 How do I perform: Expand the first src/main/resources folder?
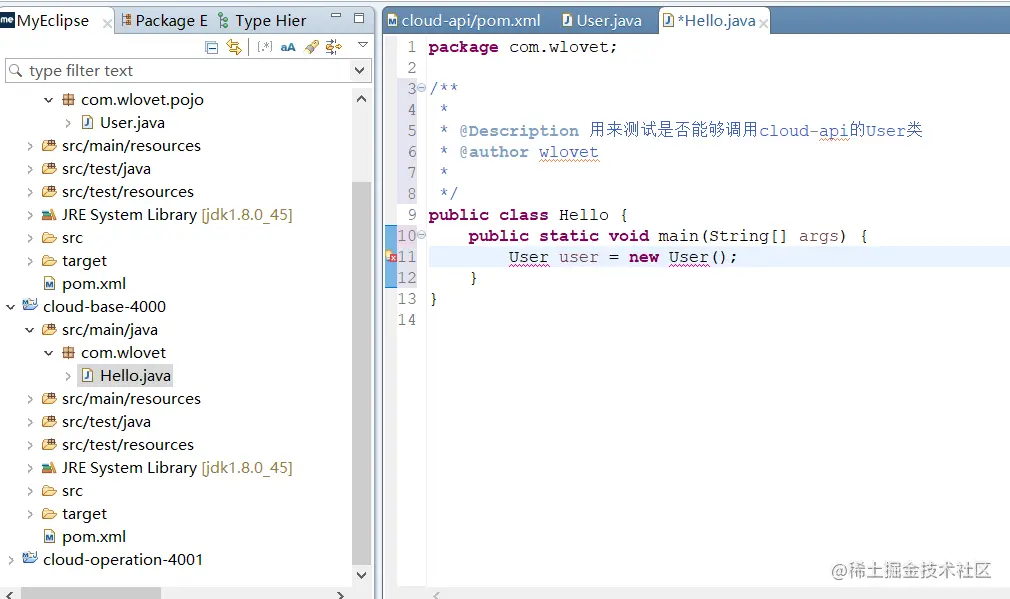tap(30, 146)
